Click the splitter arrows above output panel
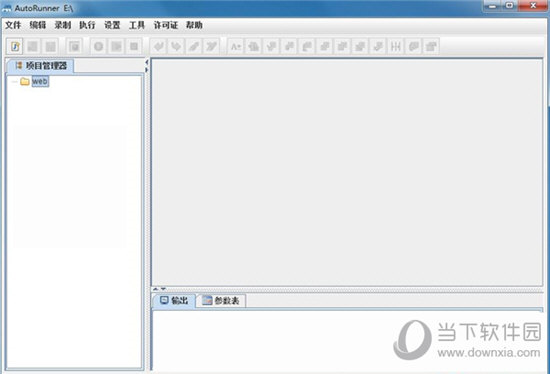The height and width of the screenshot is (374, 550). pos(159,289)
